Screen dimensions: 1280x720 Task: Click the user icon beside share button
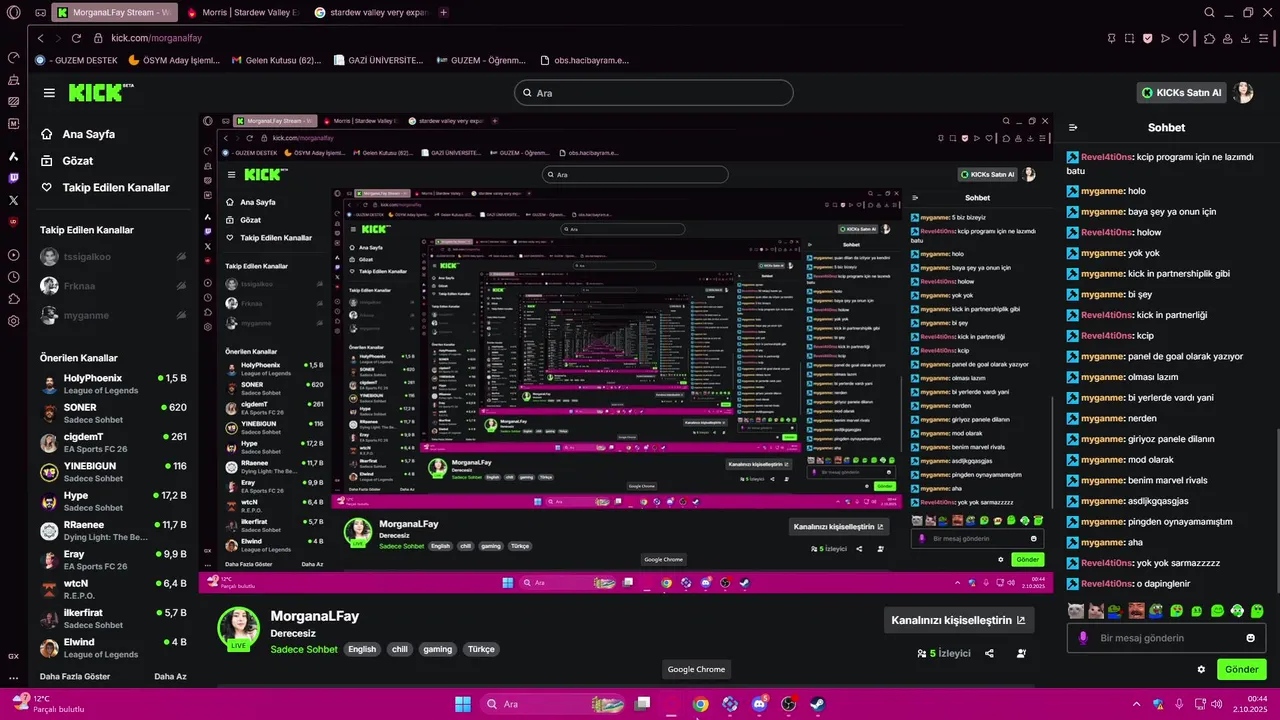(x=1021, y=653)
